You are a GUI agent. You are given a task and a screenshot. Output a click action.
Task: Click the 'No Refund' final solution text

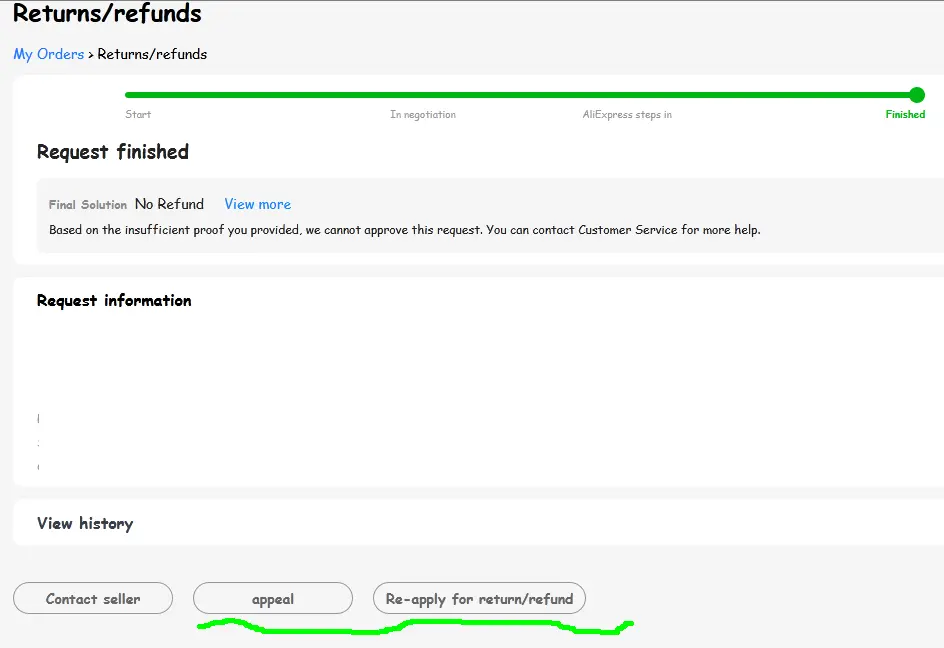[x=169, y=204]
